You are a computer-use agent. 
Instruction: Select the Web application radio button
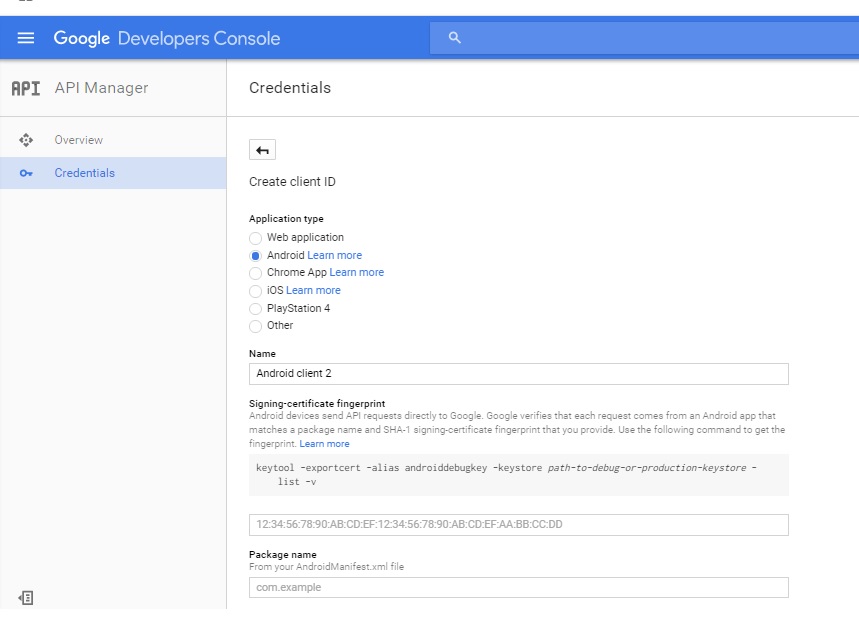tap(256, 238)
